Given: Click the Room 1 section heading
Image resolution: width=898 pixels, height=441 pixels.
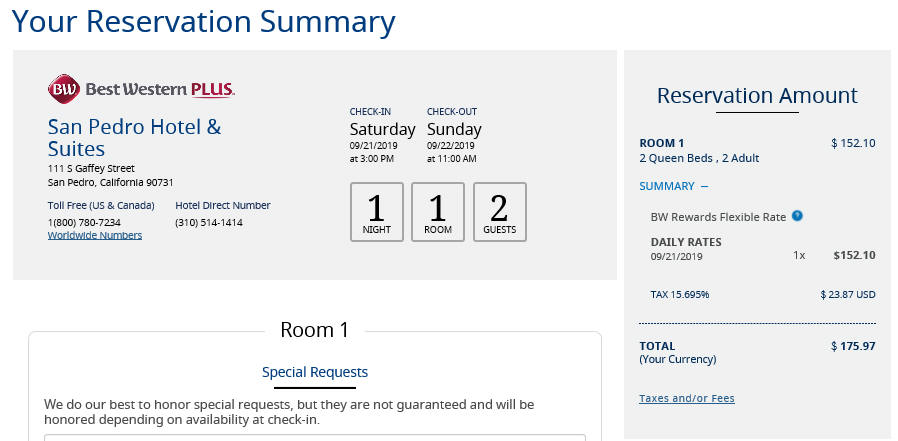Looking at the screenshot, I should pyautogui.click(x=314, y=330).
